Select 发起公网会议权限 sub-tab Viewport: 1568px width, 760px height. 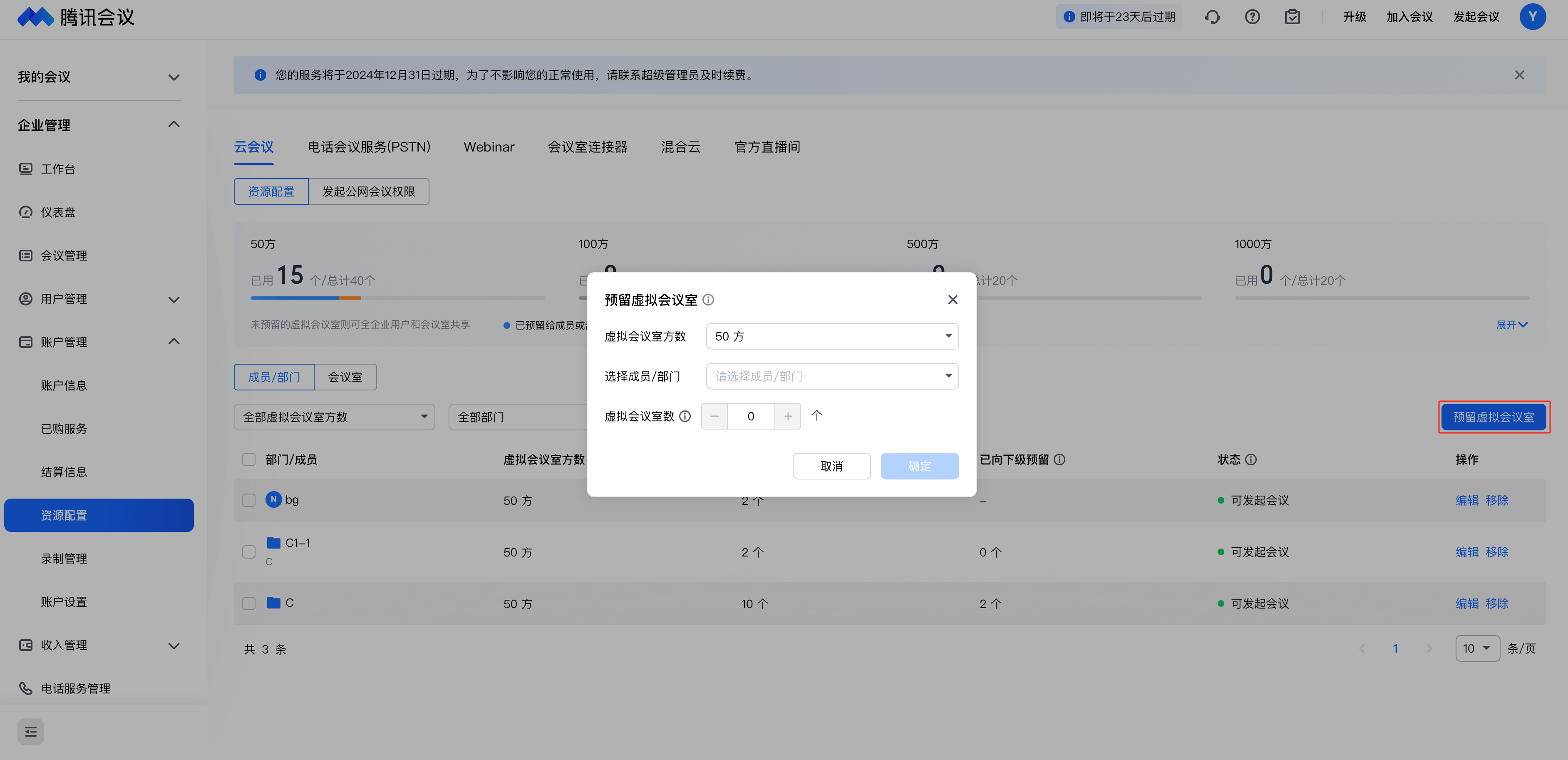pos(368,192)
